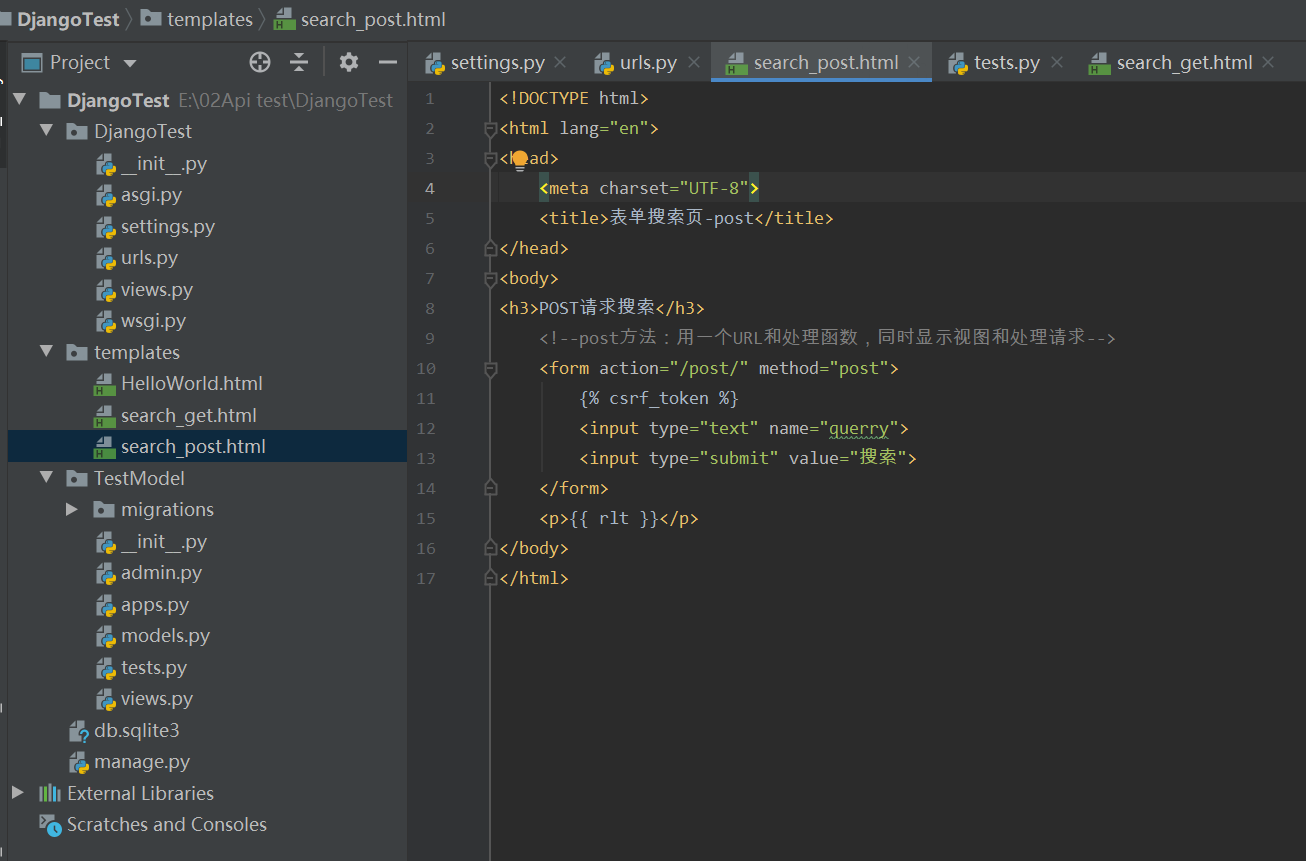Switch to the search_get.html editor tab
The height and width of the screenshot is (861, 1306).
[x=1171, y=62]
